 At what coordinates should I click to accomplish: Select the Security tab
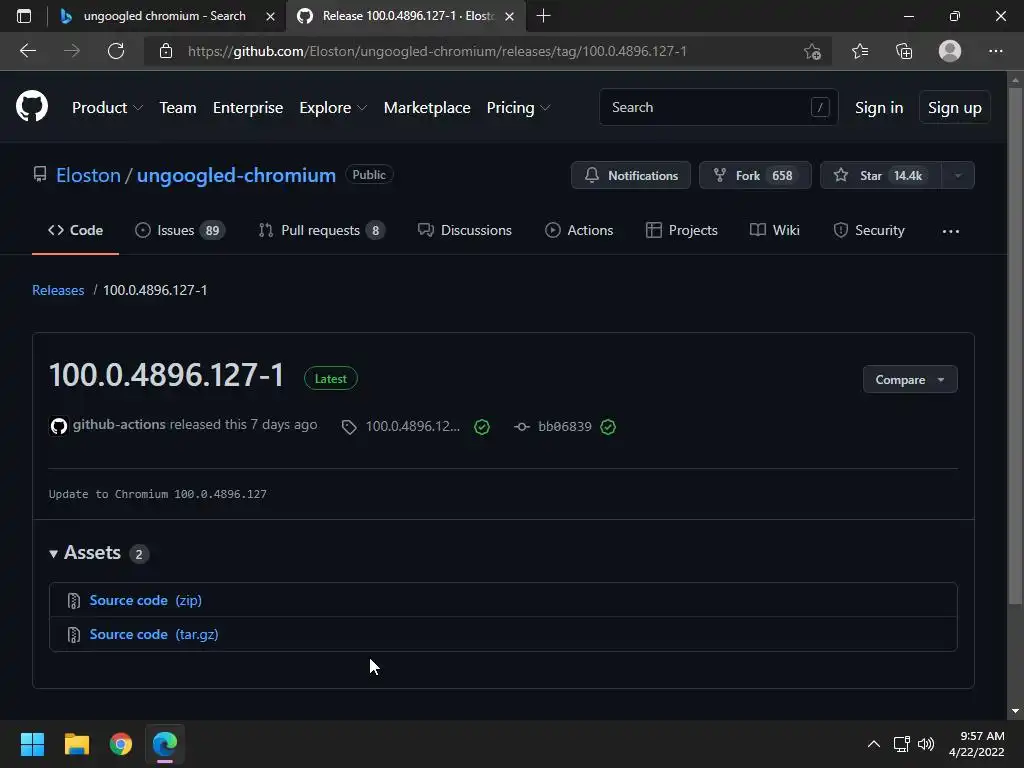pyautogui.click(x=869, y=231)
